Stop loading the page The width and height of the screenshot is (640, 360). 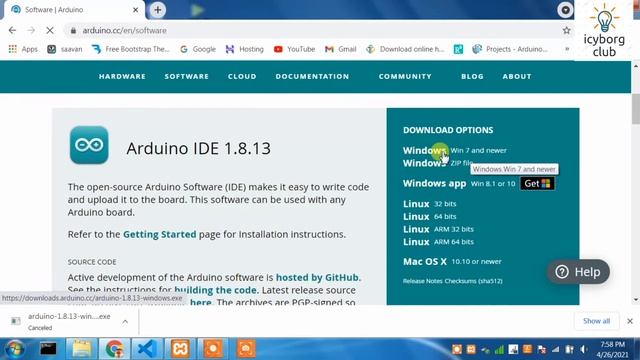pyautogui.click(x=50, y=31)
